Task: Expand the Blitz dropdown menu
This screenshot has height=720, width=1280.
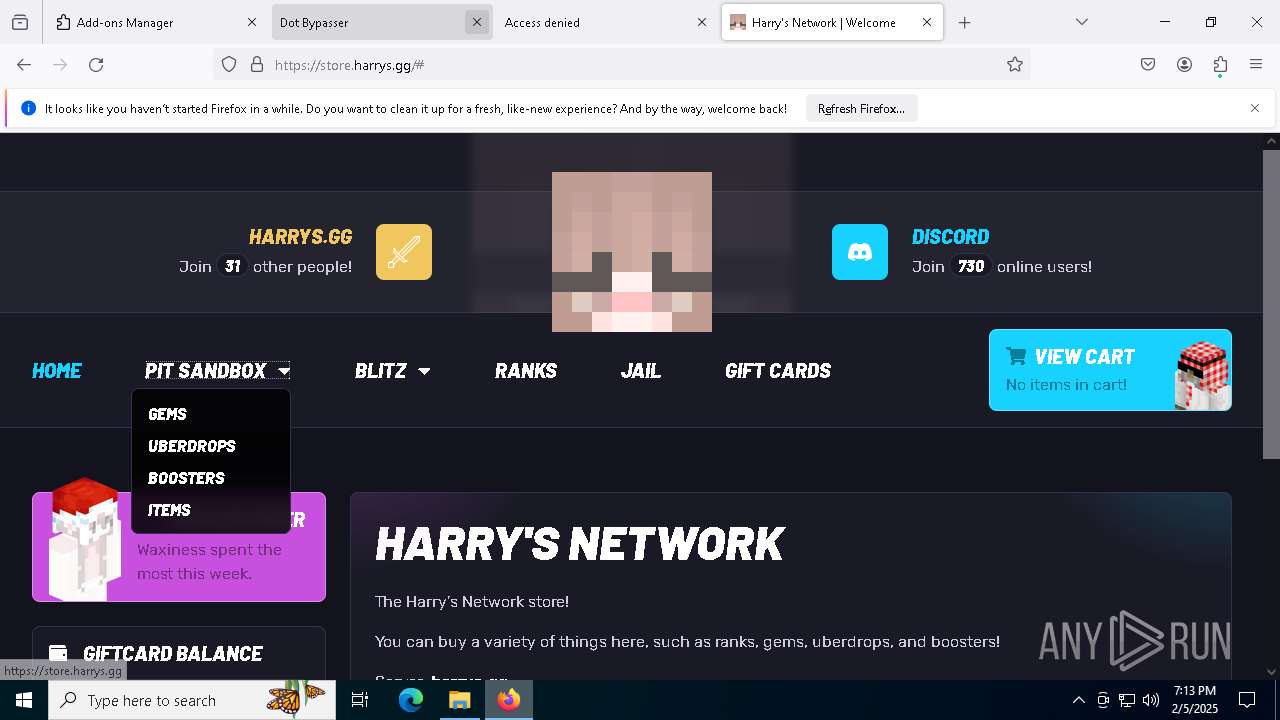Action: point(392,371)
